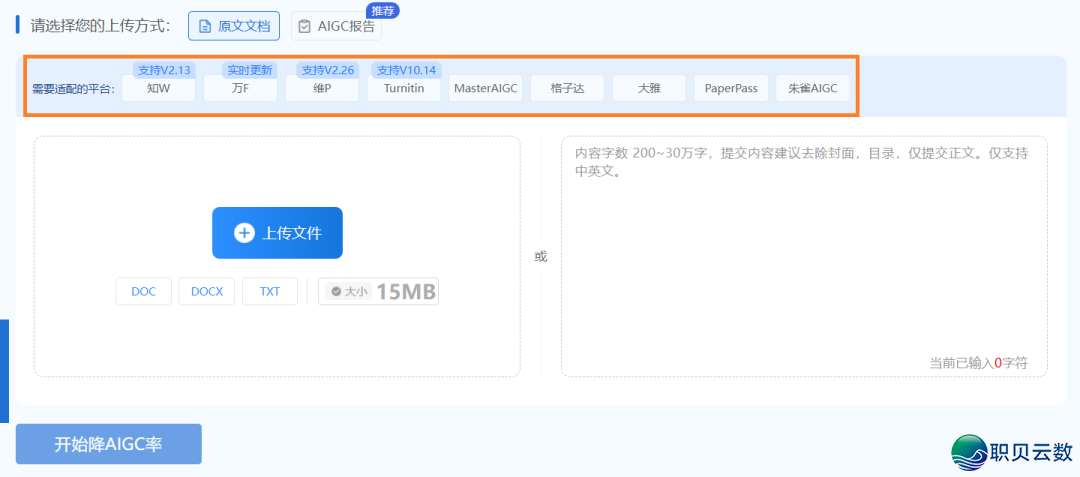Choose the MasterAIGC platform
This screenshot has width=1080, height=477.
click(486, 88)
